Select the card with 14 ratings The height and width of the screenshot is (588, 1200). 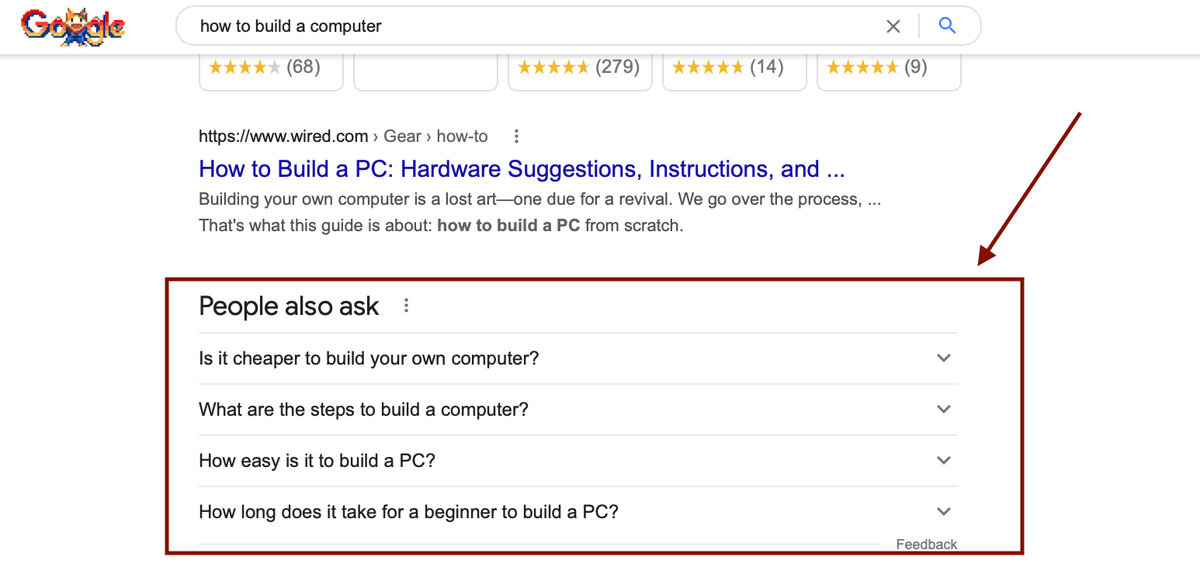(x=734, y=70)
